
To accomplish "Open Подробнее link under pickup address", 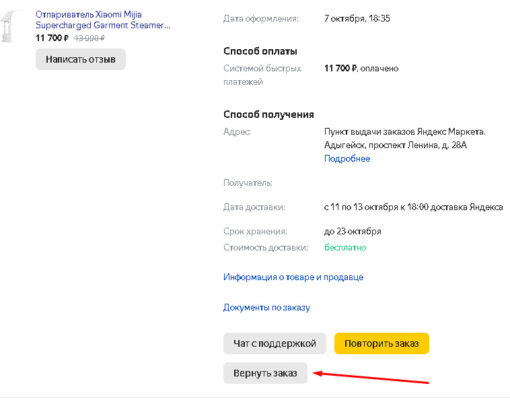I will tap(347, 158).
